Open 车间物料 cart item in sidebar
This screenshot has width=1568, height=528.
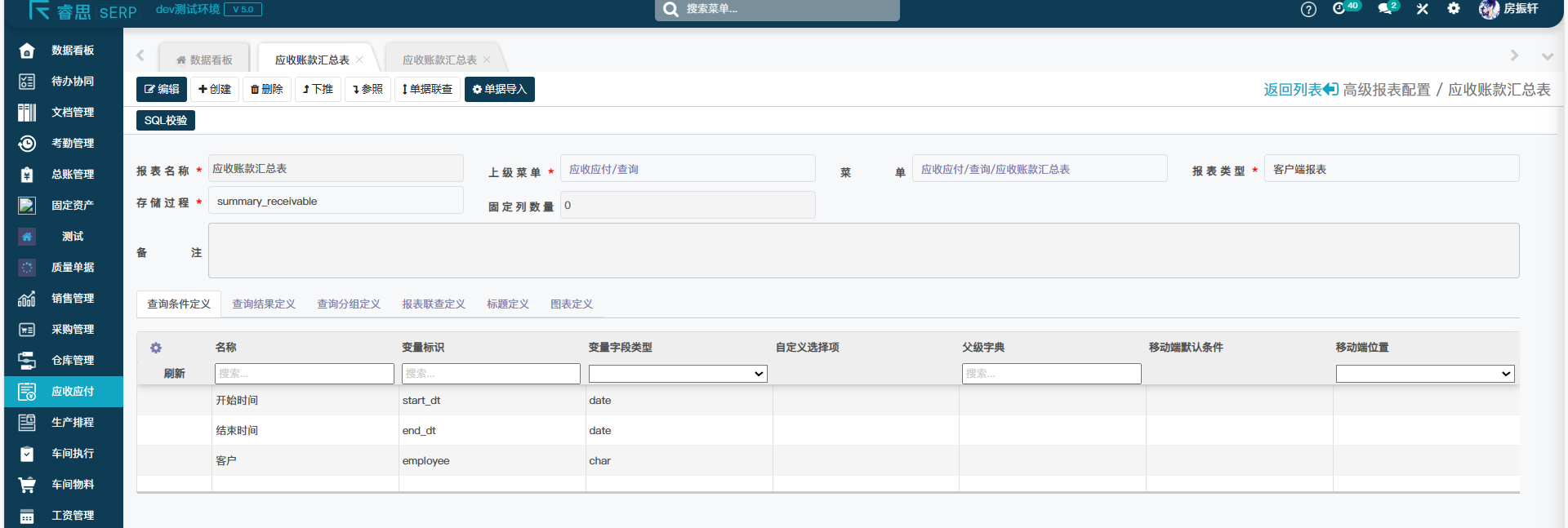coord(72,485)
